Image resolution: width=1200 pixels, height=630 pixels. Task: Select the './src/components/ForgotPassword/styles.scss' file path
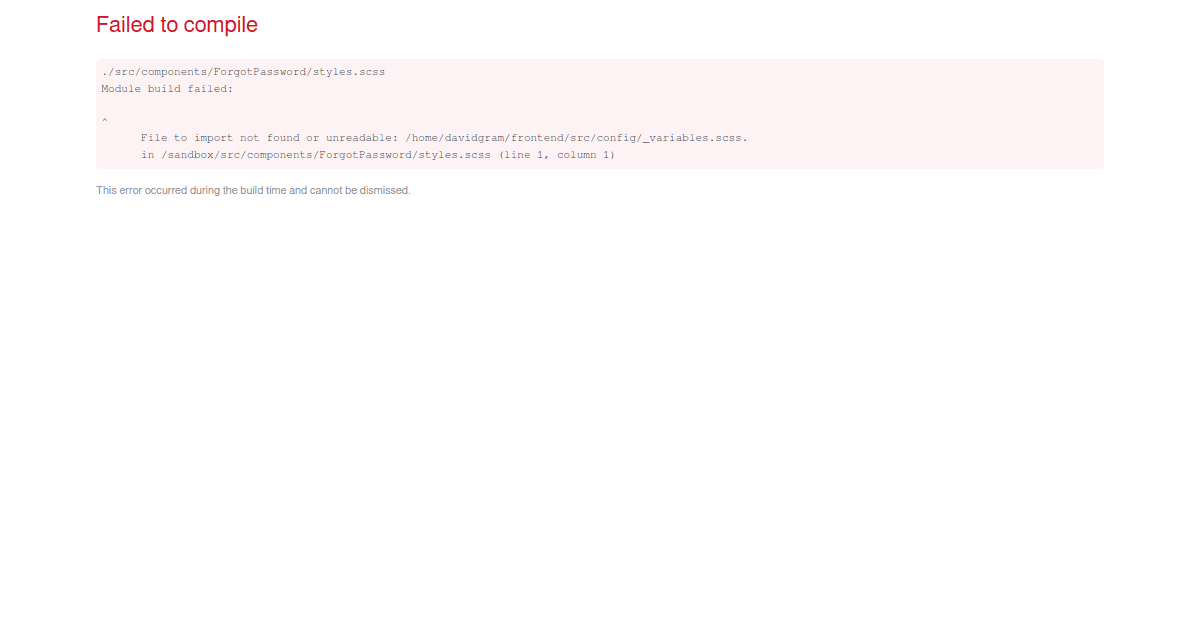click(x=242, y=71)
